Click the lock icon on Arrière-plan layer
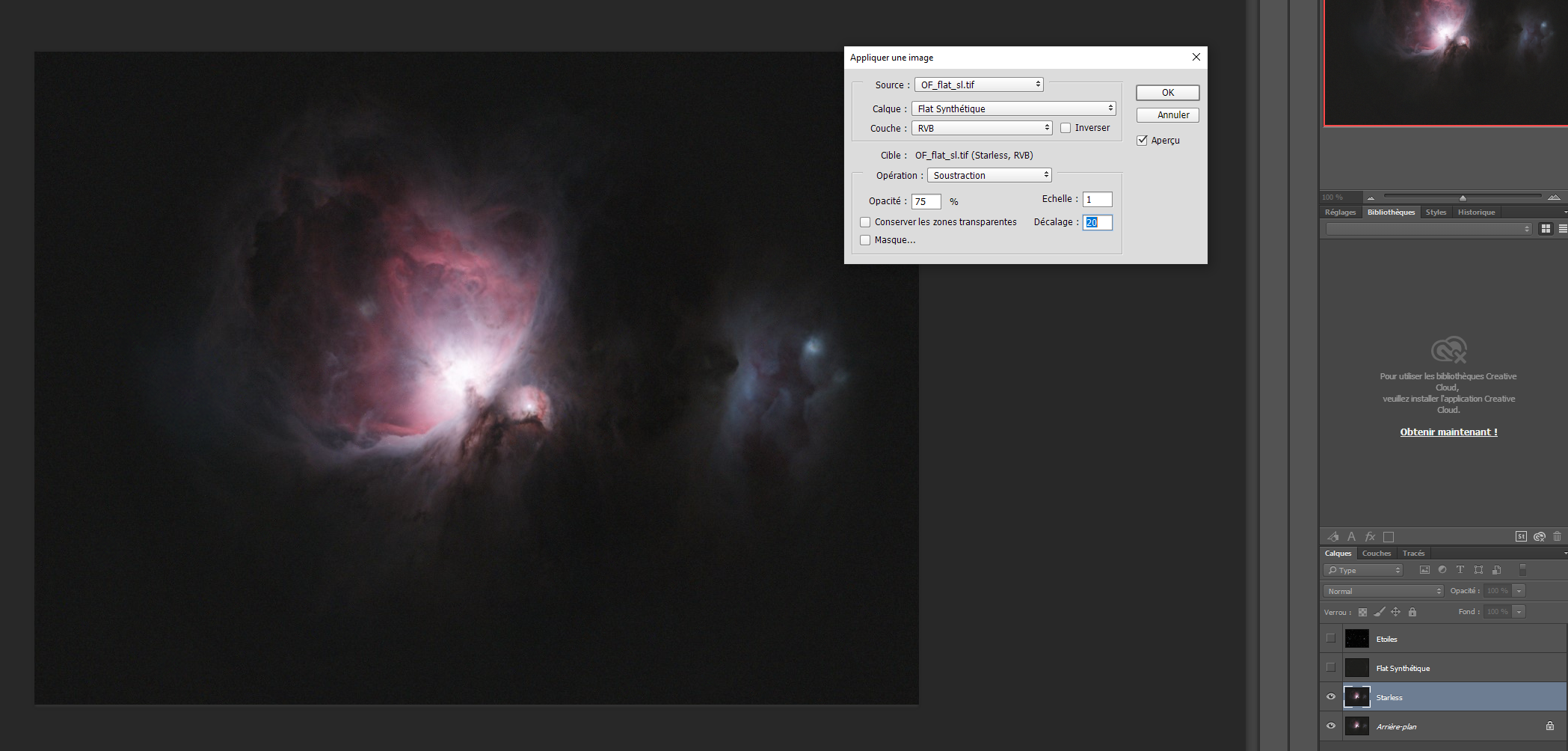The height and width of the screenshot is (751, 1568). point(1550,726)
